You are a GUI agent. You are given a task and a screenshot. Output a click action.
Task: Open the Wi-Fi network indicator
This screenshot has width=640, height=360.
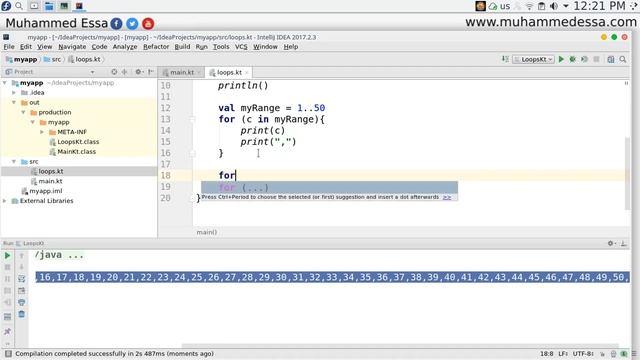[x=529, y=6]
